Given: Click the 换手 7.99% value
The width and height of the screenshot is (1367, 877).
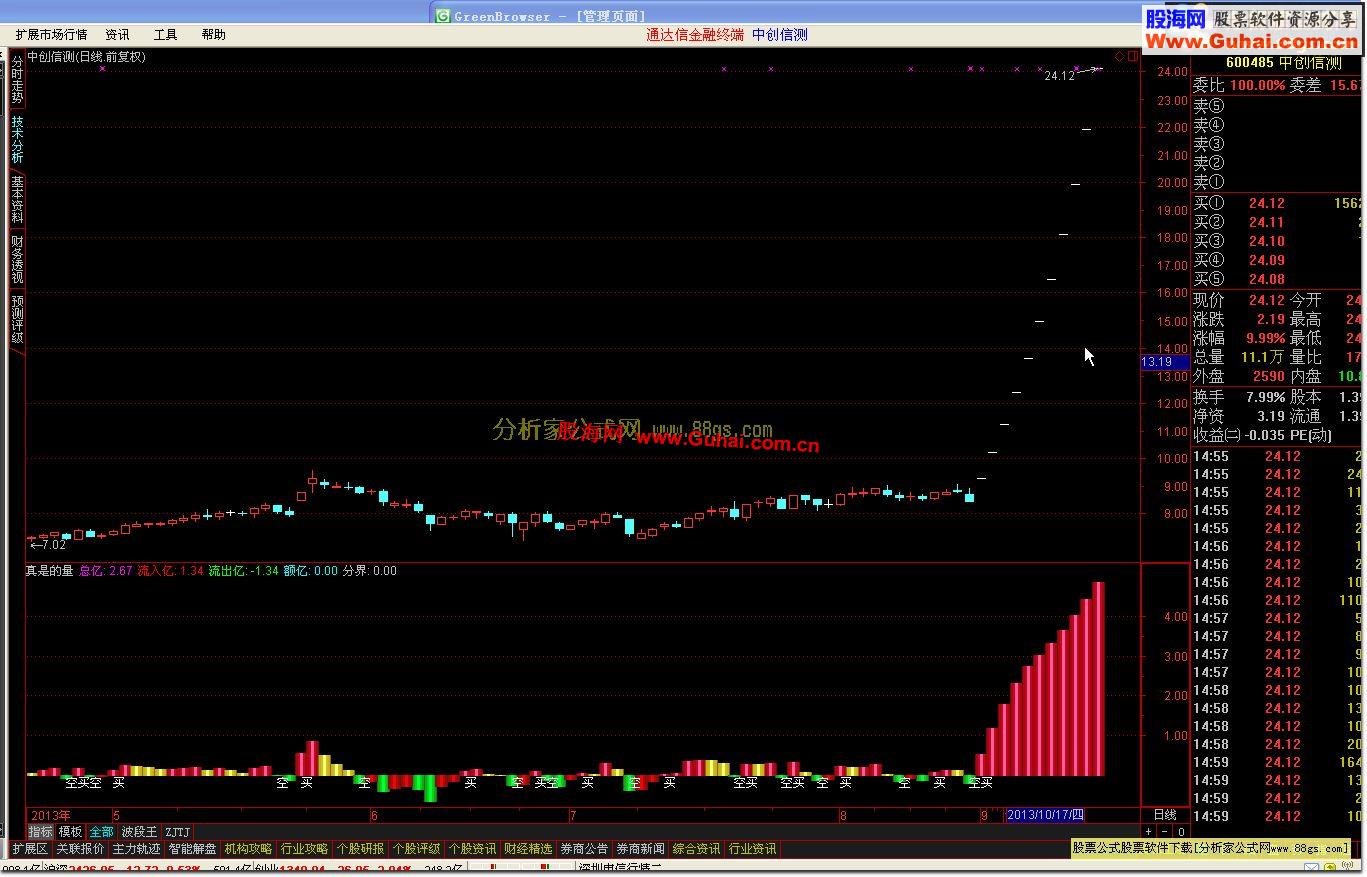Looking at the screenshot, I should (1265, 397).
